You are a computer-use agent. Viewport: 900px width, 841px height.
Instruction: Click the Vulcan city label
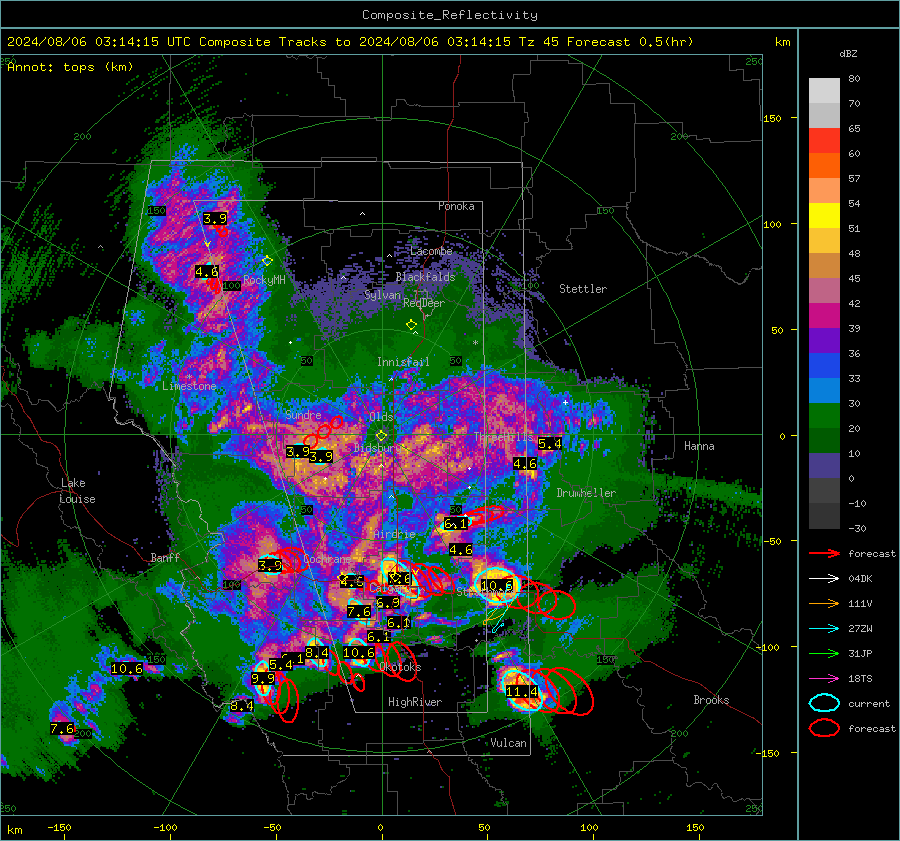click(508, 743)
